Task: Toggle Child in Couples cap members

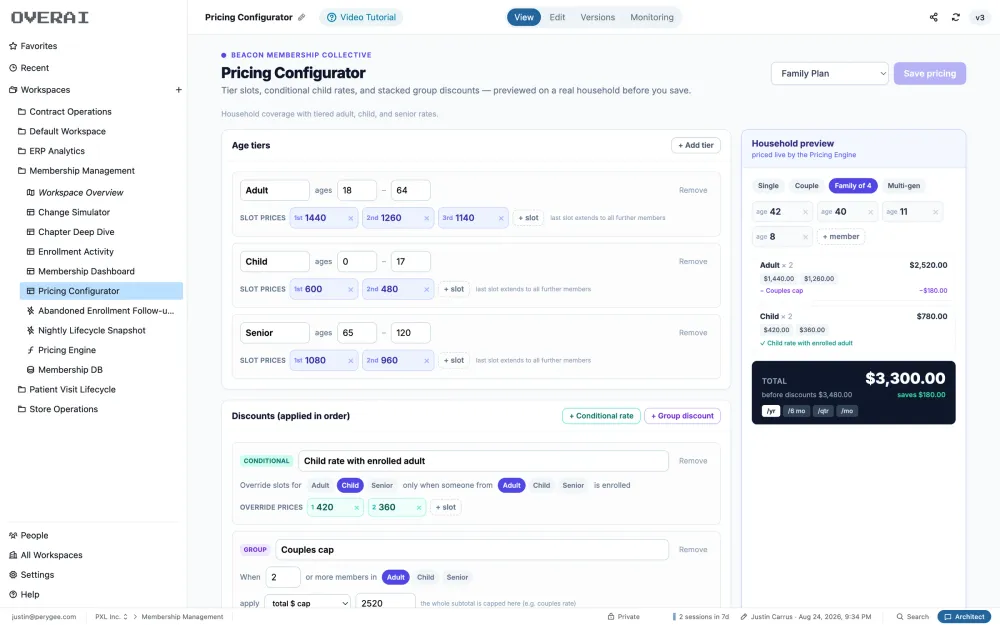Action: point(425,577)
